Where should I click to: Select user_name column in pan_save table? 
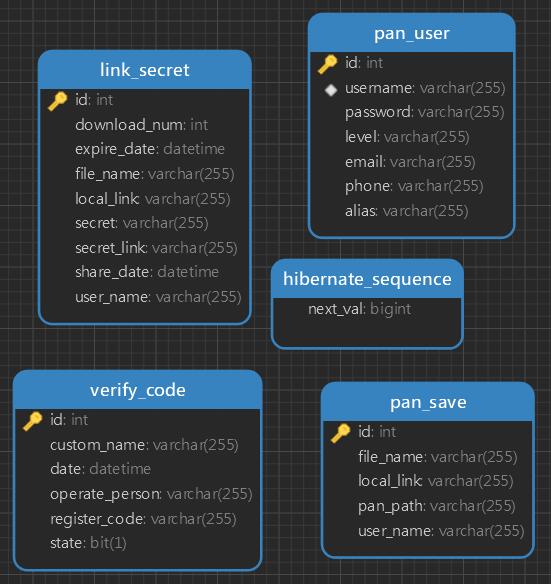[x=441, y=531]
